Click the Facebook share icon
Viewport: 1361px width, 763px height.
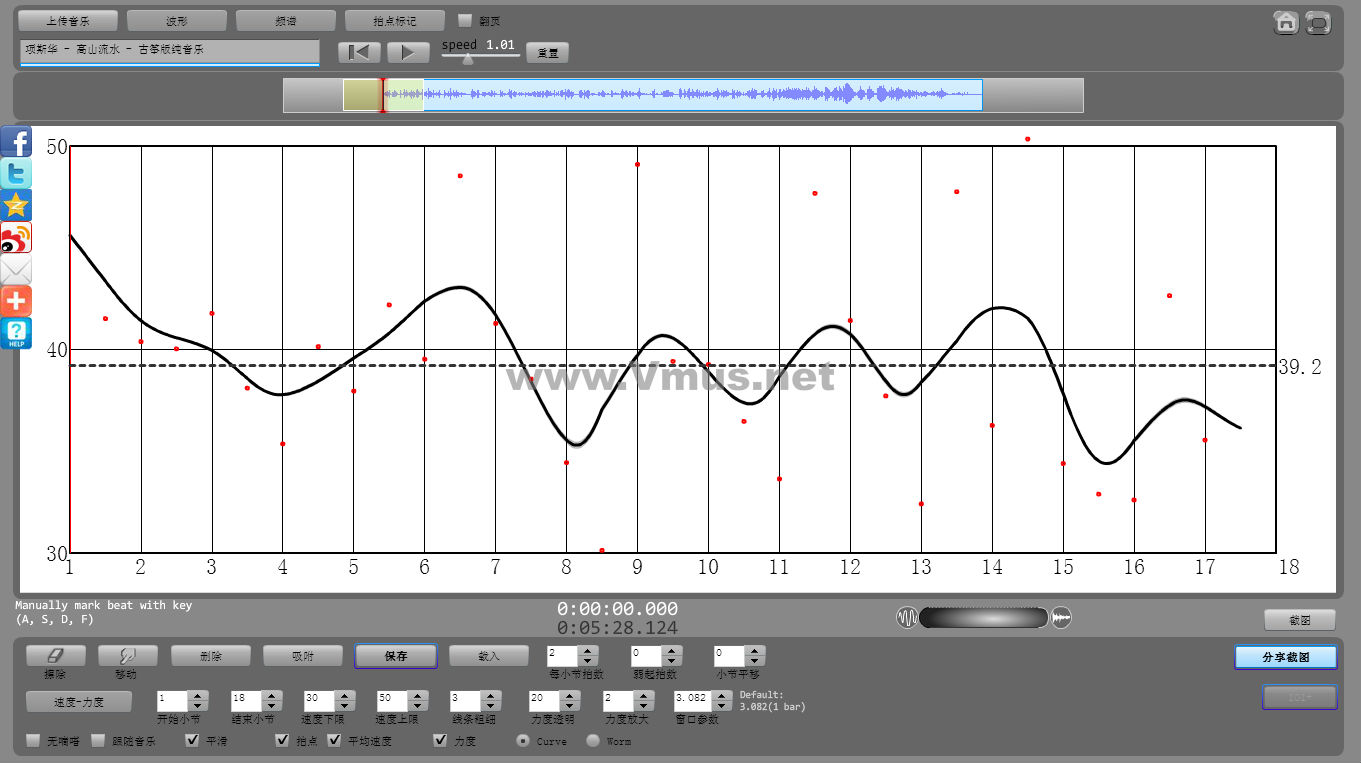(x=16, y=141)
